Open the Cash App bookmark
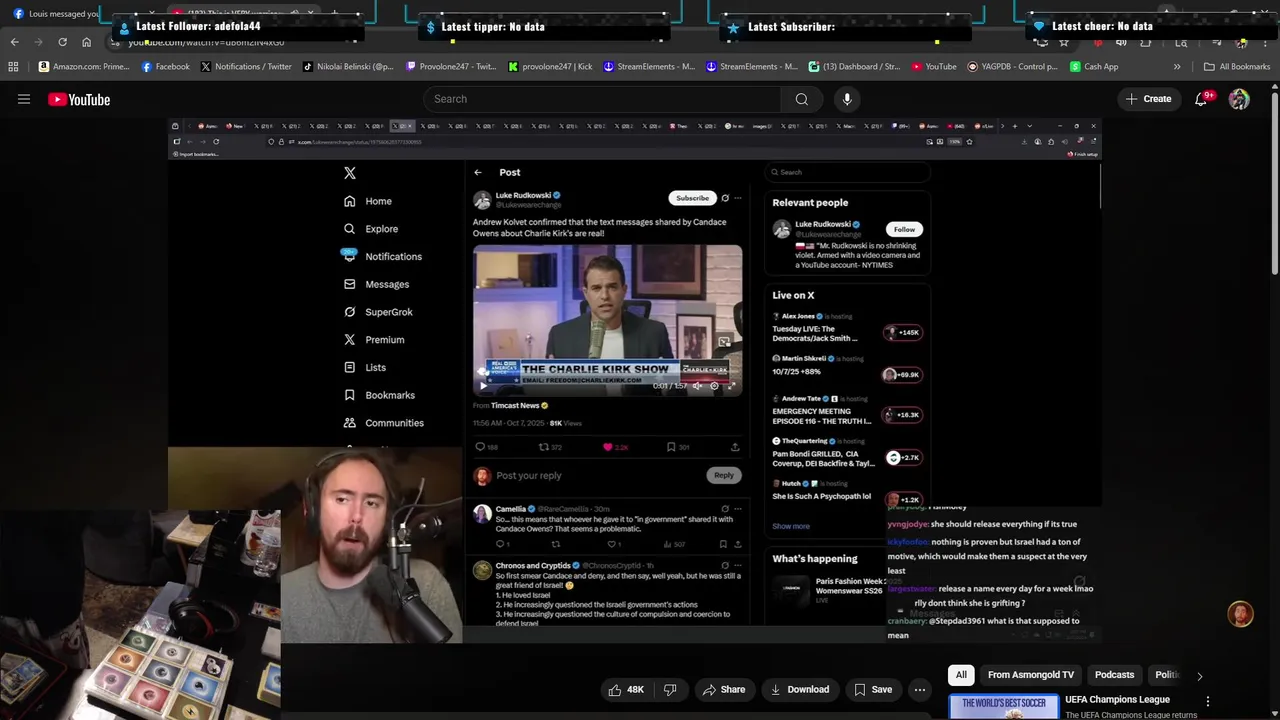Image resolution: width=1280 pixels, height=720 pixels. click(x=1094, y=67)
